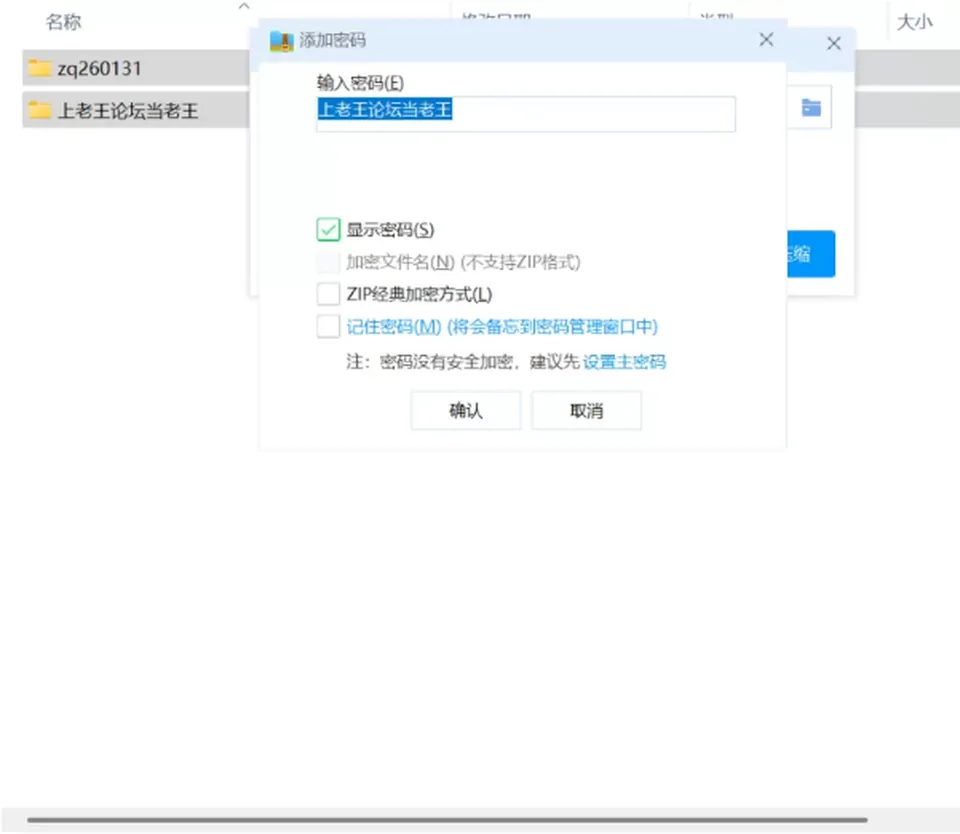Cancel the dialog with the 取消 button

coord(587,410)
